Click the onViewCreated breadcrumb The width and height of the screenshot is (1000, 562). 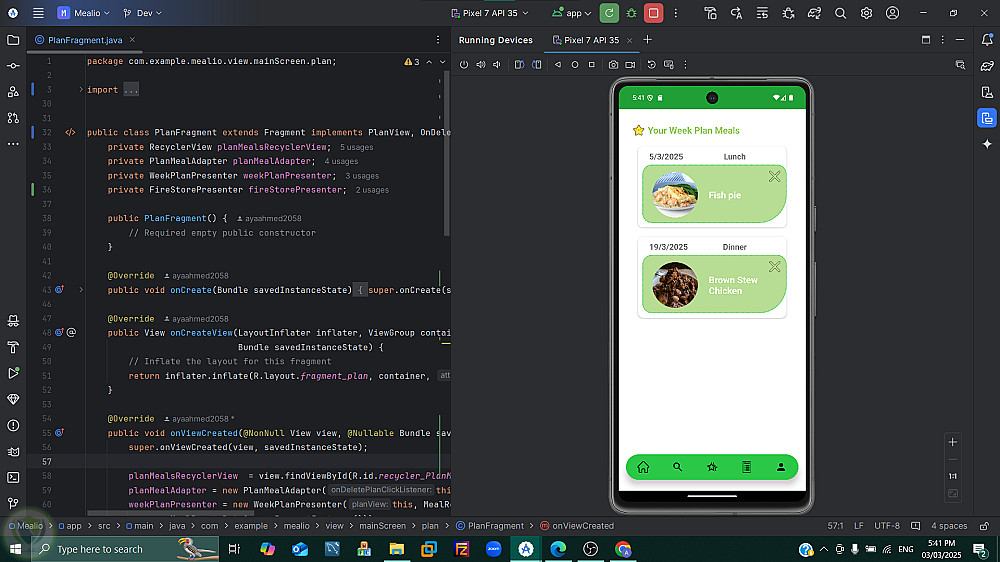coord(577,526)
